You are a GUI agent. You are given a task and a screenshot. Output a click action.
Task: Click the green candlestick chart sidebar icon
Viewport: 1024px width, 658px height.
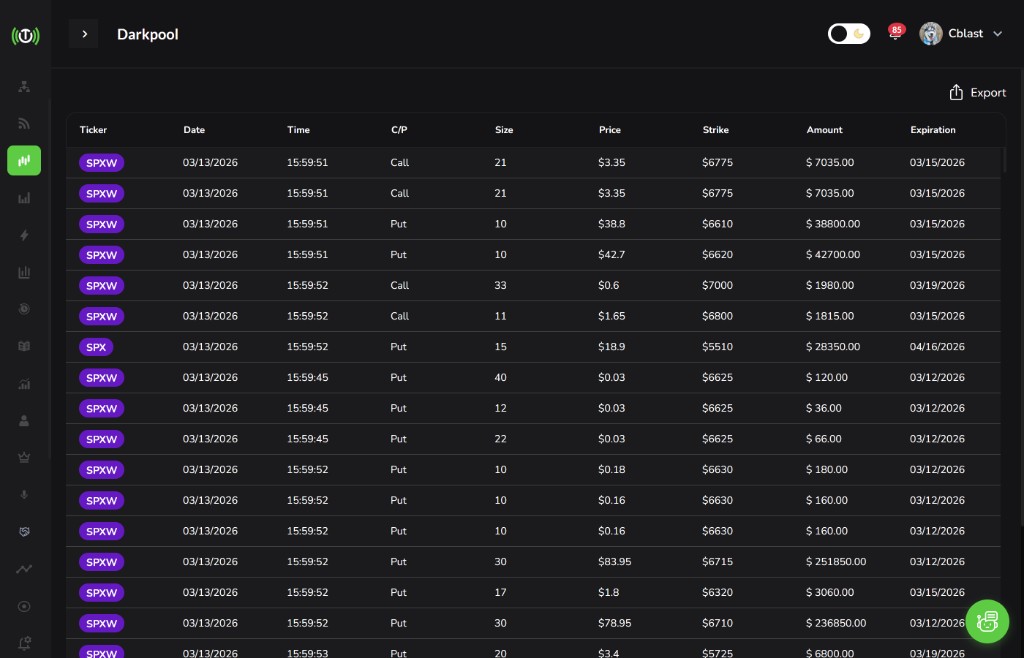pyautogui.click(x=24, y=161)
